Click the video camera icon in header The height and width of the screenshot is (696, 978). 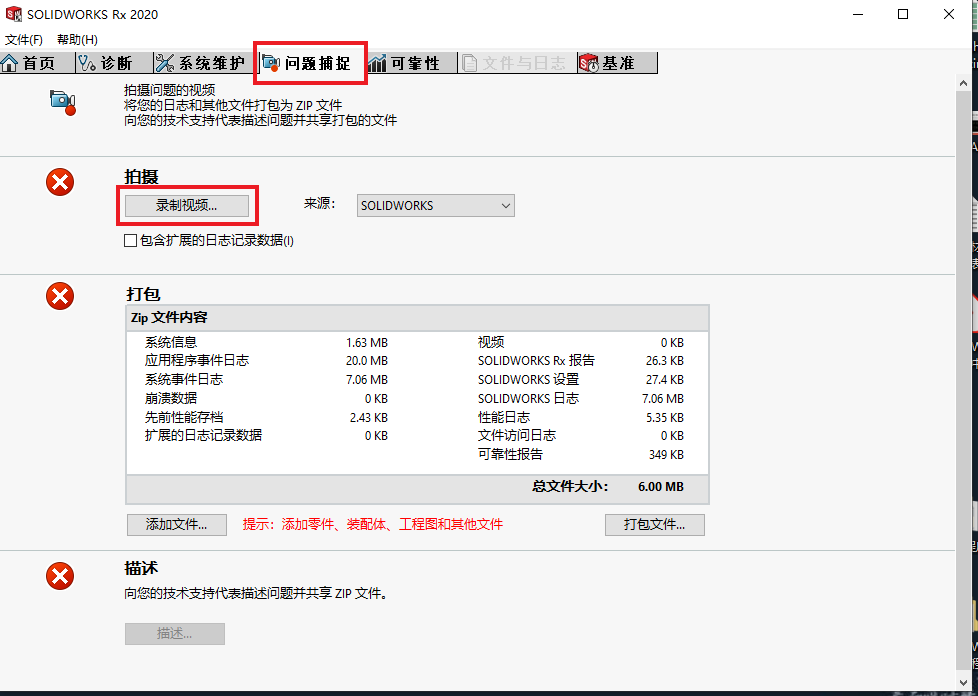(x=63, y=101)
